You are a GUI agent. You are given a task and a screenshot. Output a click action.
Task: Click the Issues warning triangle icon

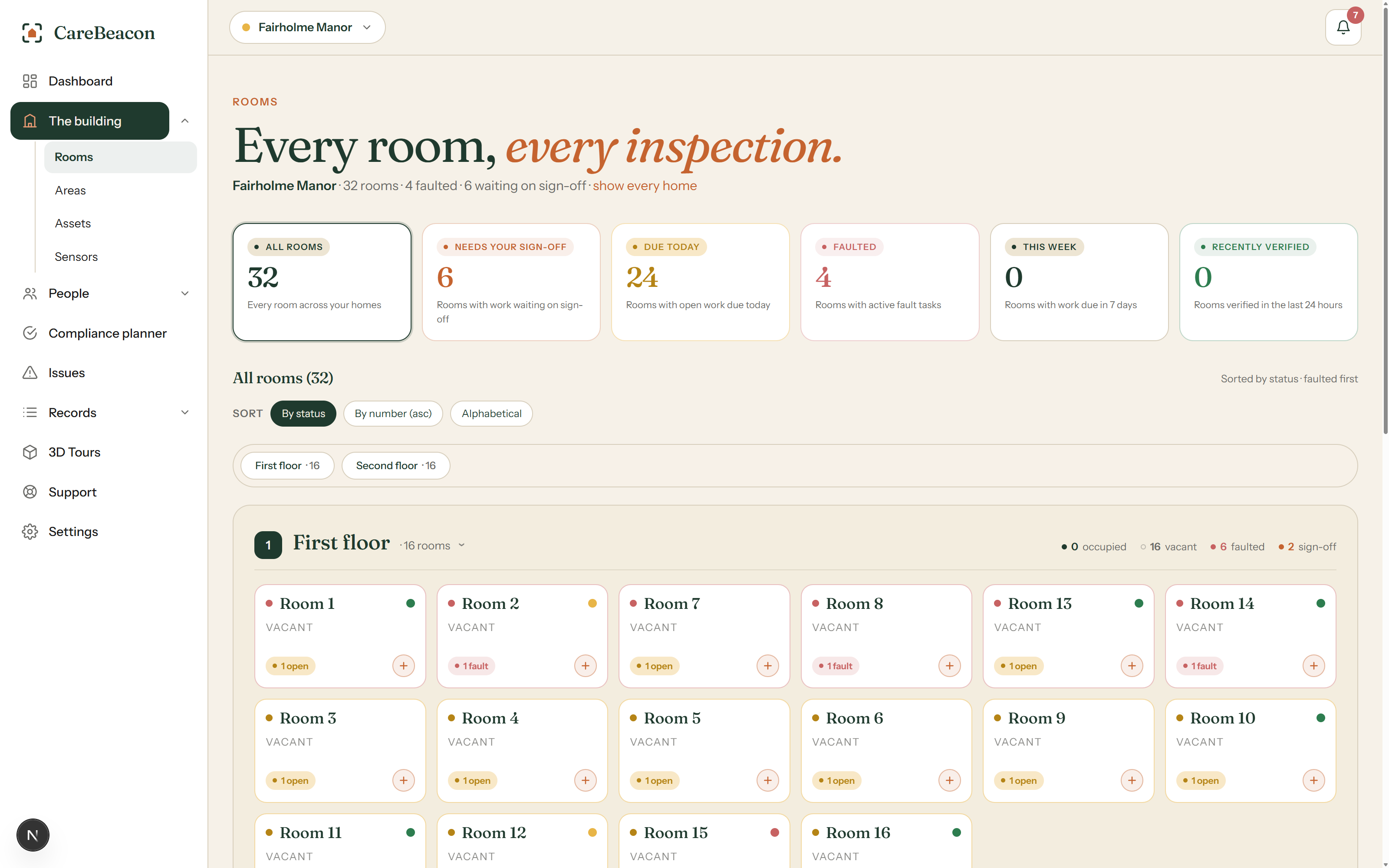click(x=30, y=372)
